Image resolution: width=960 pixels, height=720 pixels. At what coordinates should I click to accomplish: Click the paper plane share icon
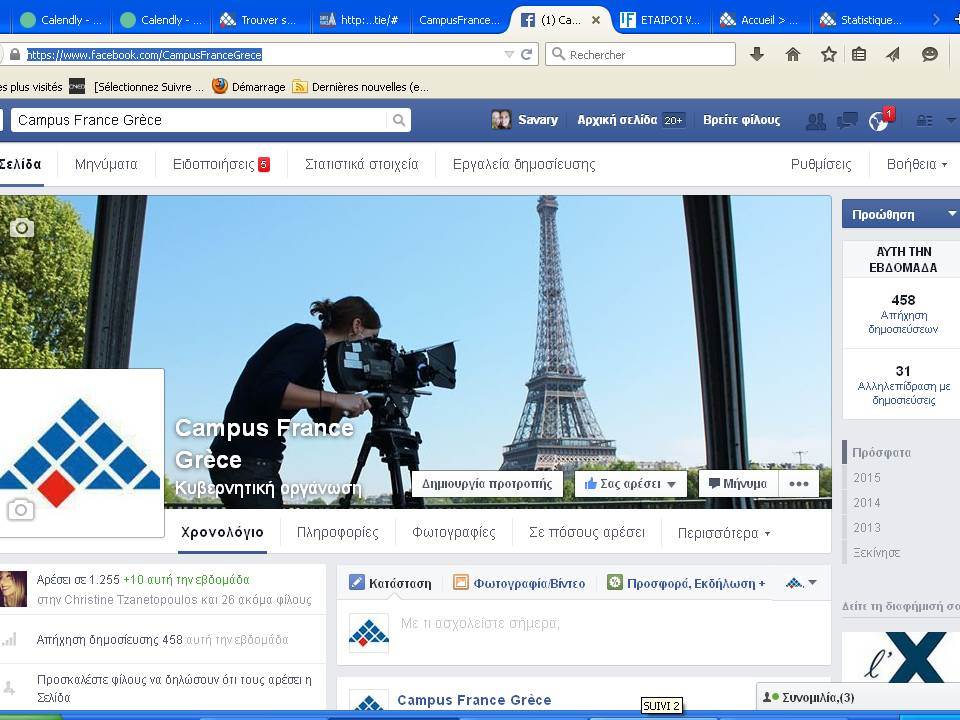(x=893, y=54)
